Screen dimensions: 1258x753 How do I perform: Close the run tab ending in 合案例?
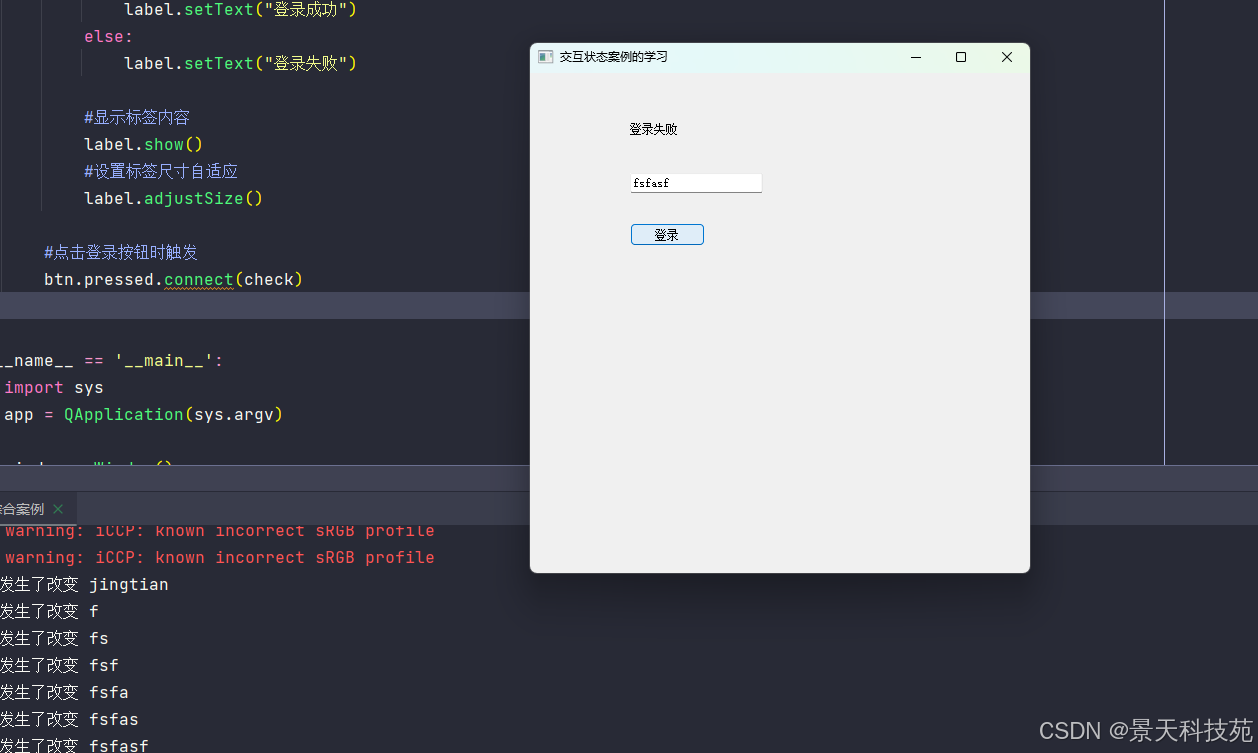point(58,509)
